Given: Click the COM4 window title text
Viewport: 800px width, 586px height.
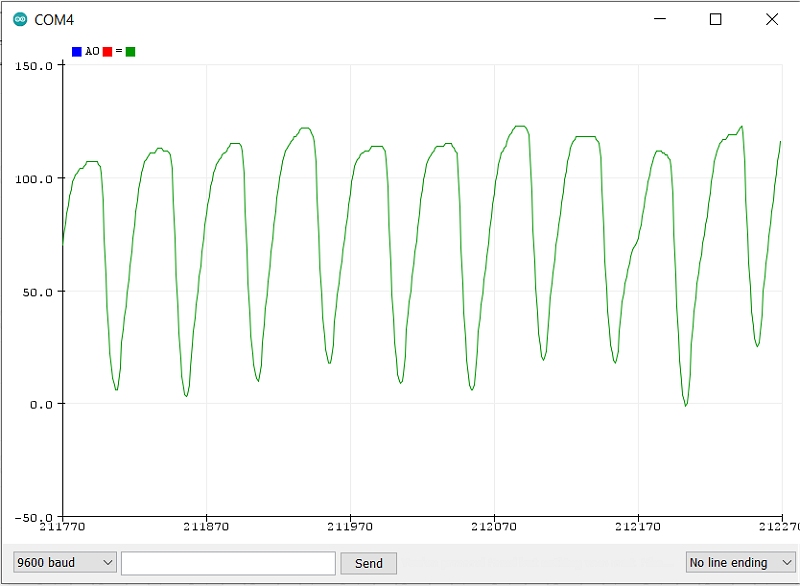Looking at the screenshot, I should point(54,20).
